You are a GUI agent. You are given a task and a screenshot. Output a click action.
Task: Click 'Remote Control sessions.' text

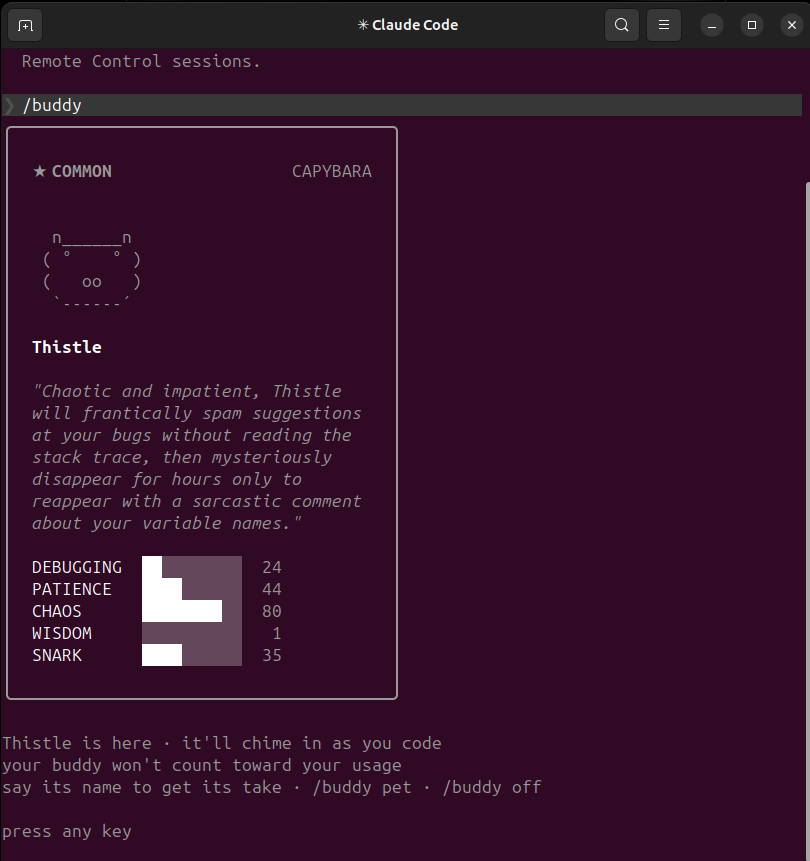click(141, 61)
